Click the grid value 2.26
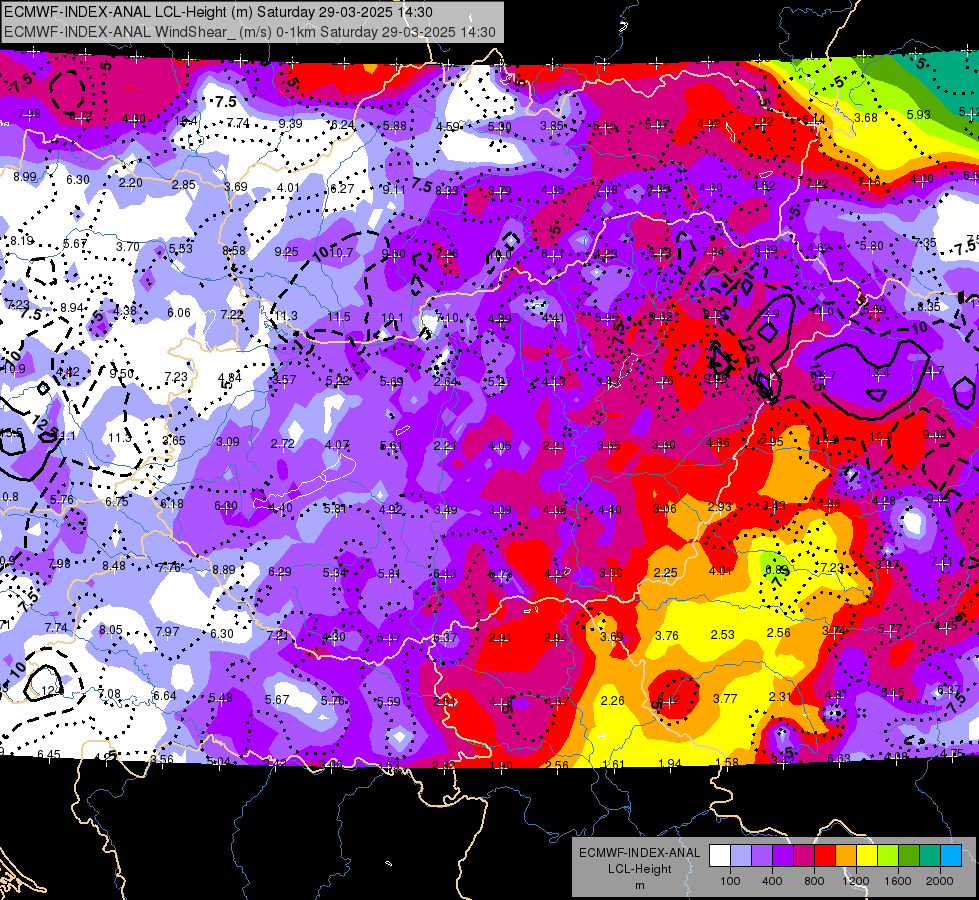 612,701
